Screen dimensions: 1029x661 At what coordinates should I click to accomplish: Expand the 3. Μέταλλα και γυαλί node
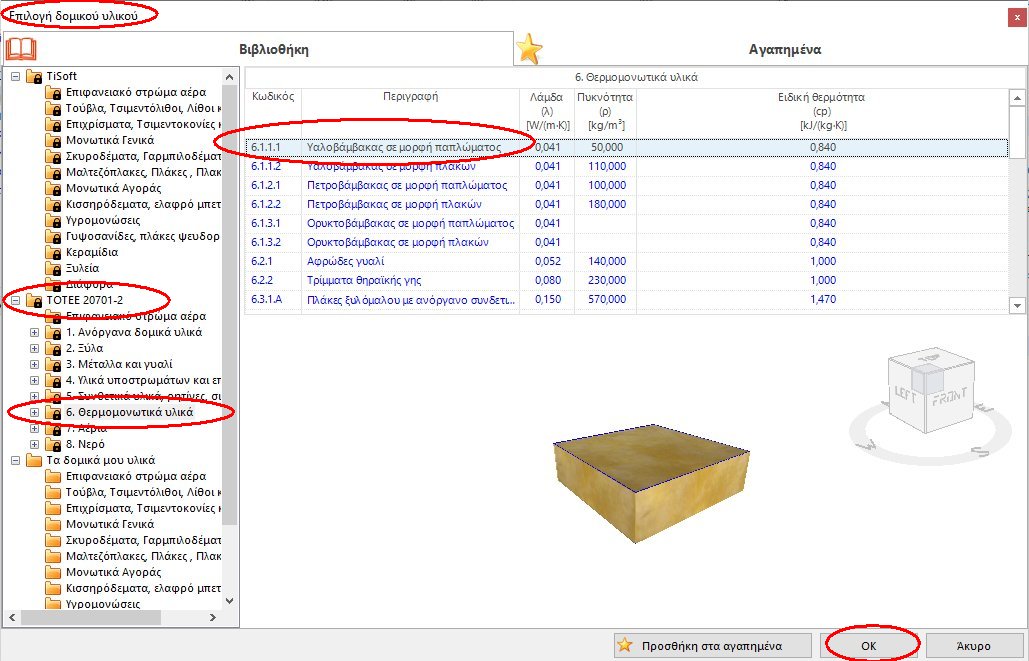(34, 363)
